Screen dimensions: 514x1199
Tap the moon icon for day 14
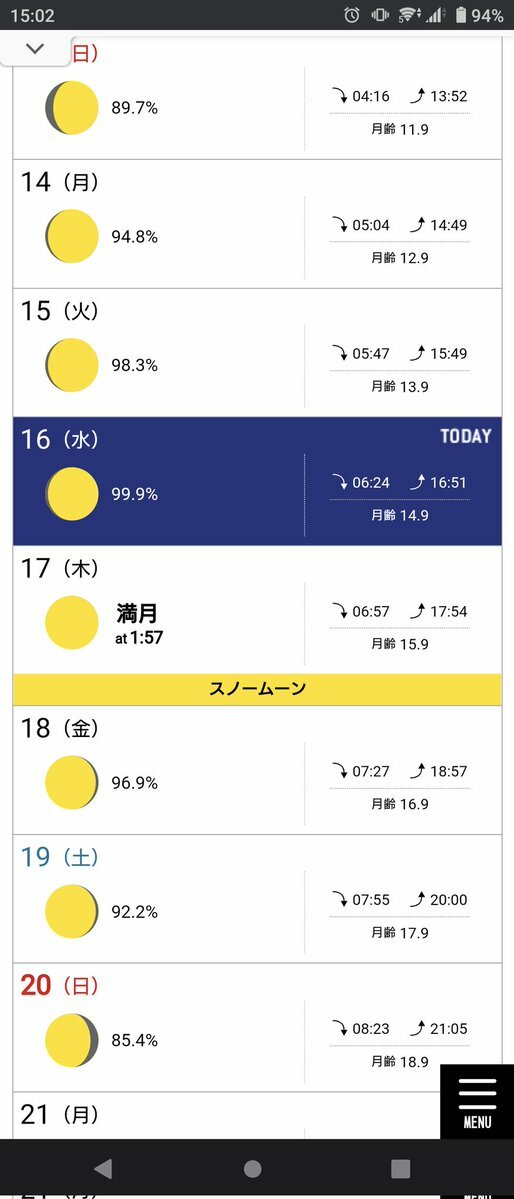72,236
